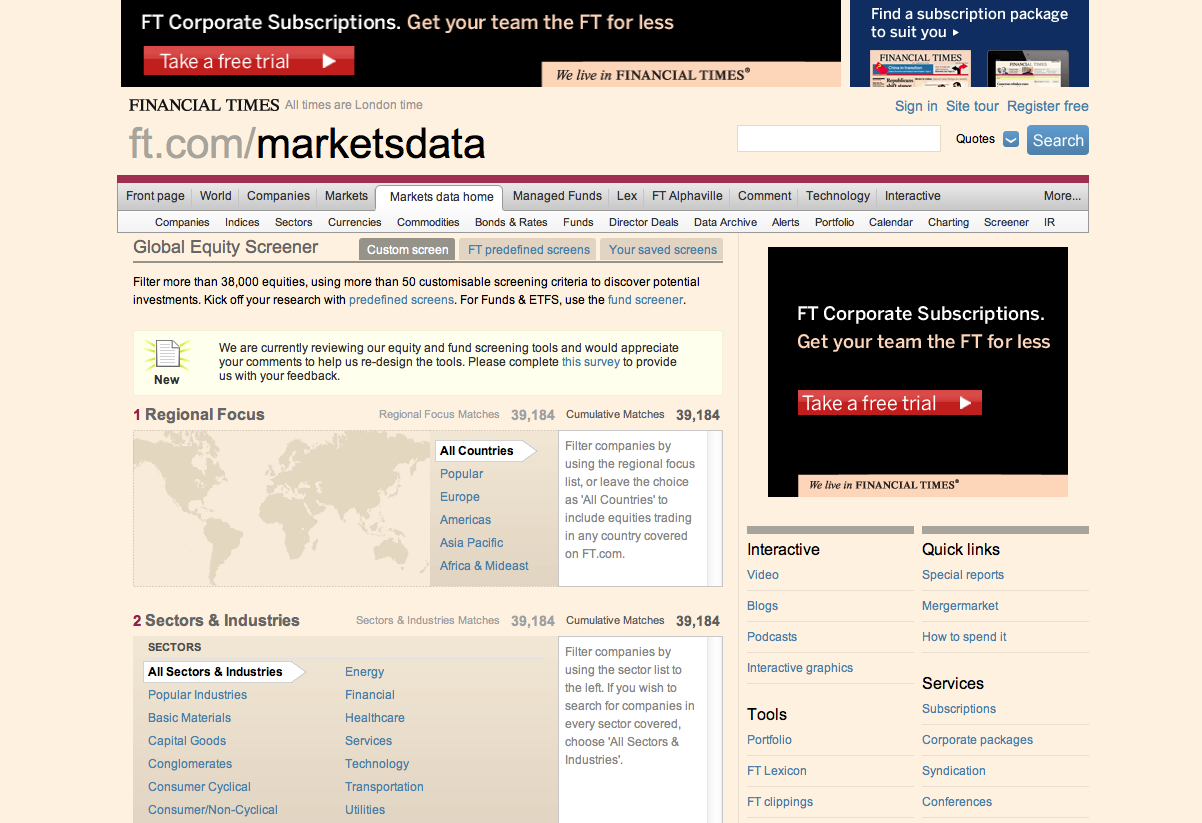Click the predefined screens text link
The image size is (1202, 823).
[x=401, y=299]
